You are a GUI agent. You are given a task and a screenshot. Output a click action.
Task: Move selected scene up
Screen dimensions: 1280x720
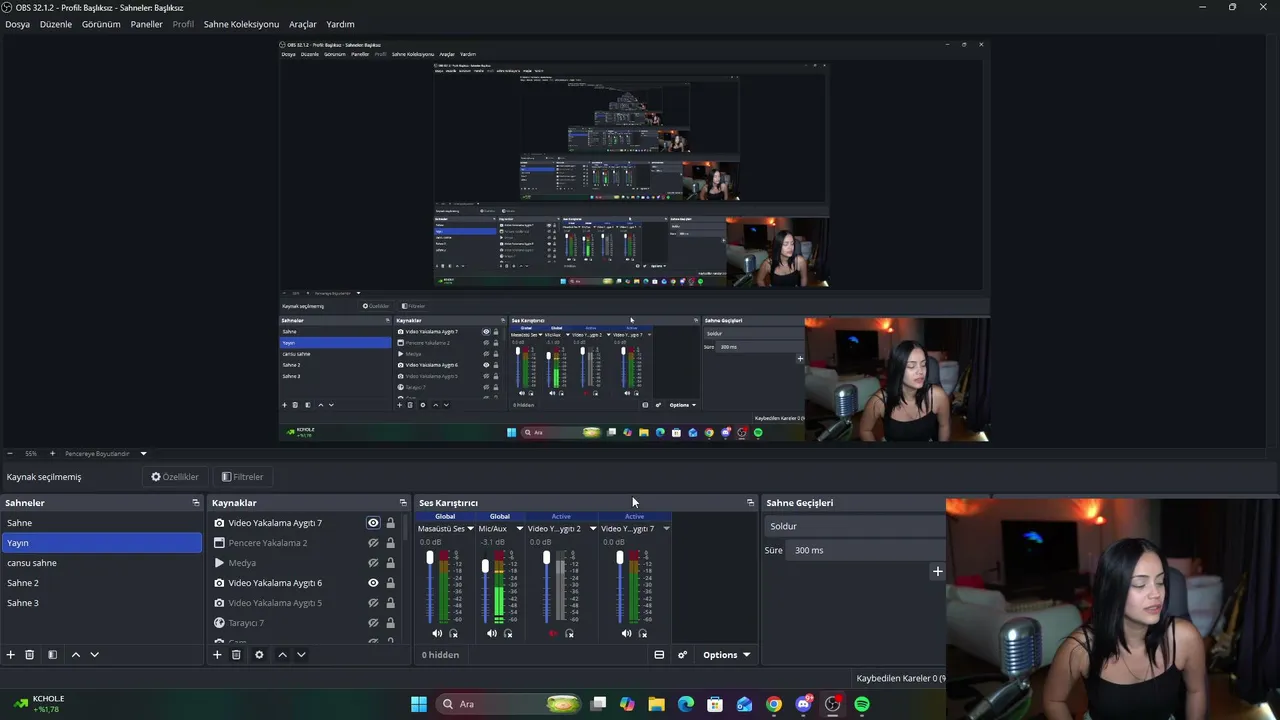pos(75,655)
